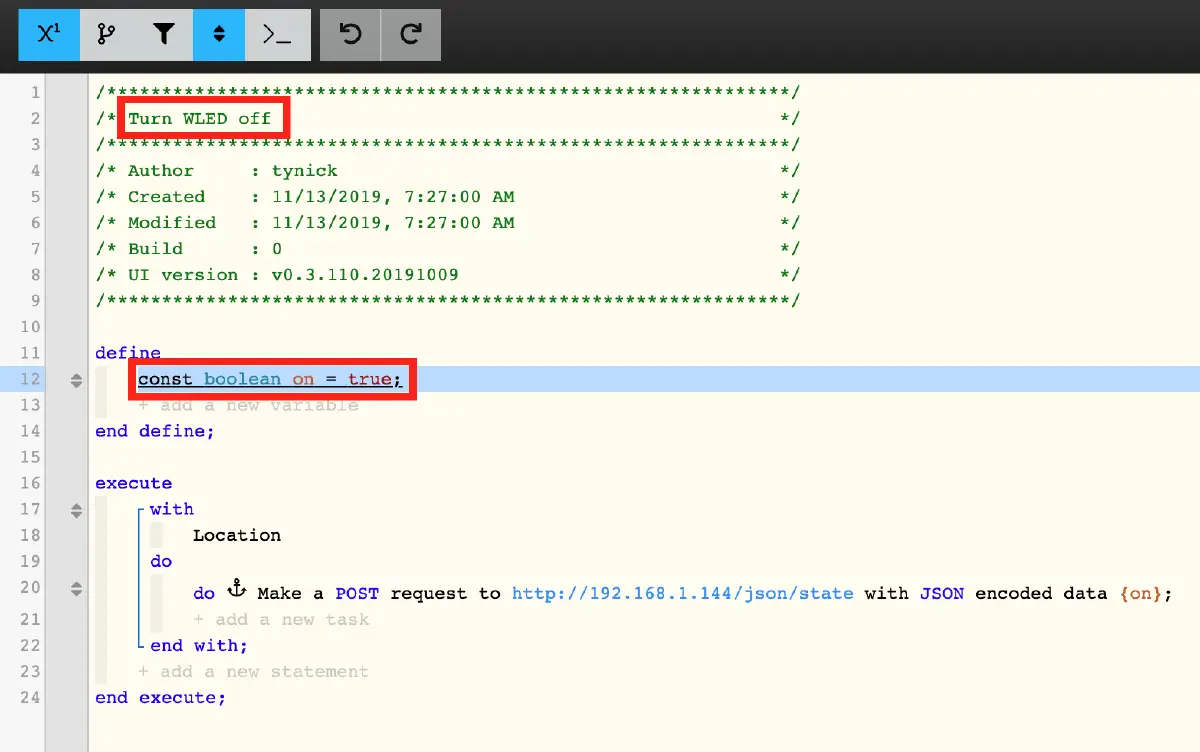Click the anchor icon before Make a POST
The width and height of the screenshot is (1200, 752).
[237, 588]
